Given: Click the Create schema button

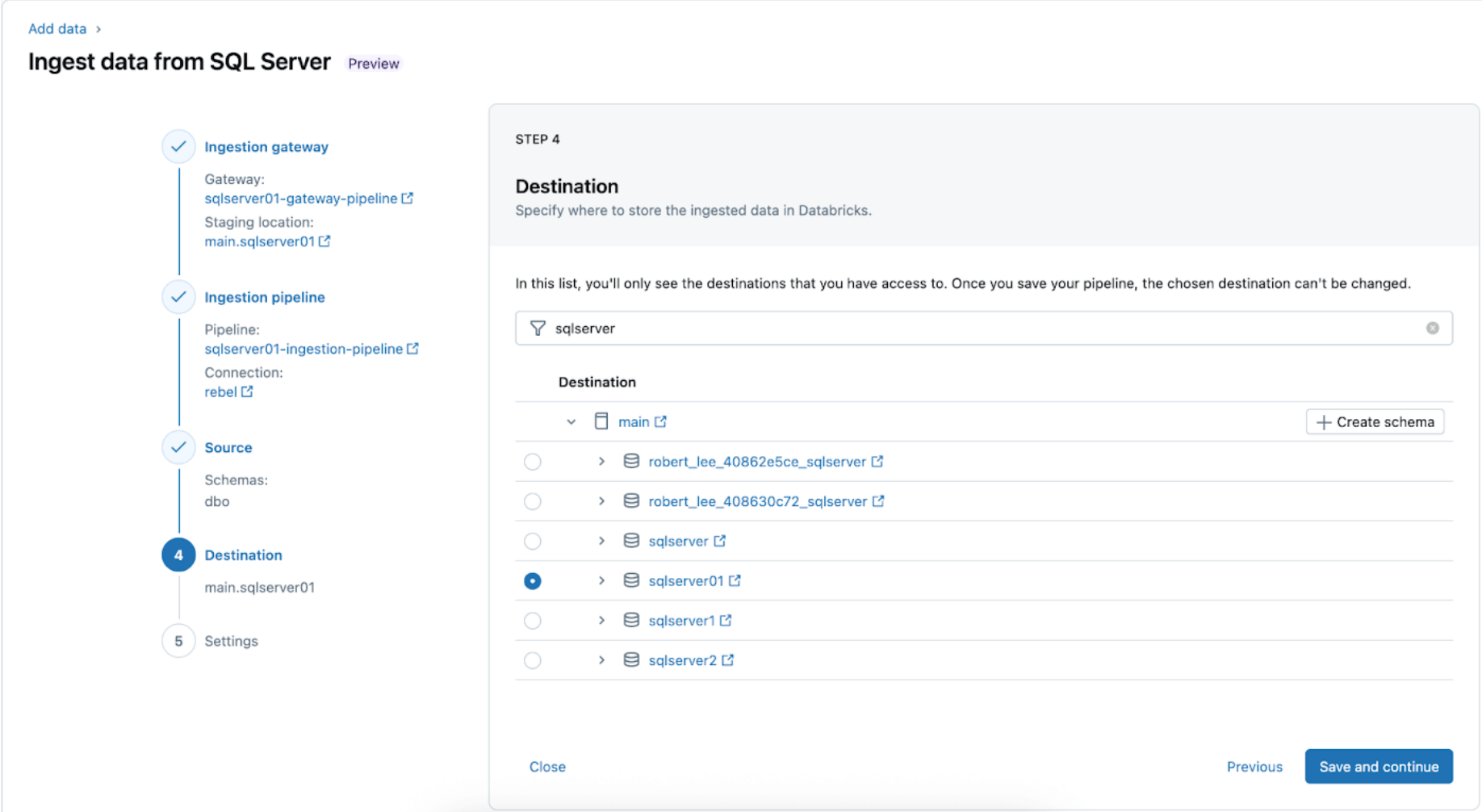Looking at the screenshot, I should [1375, 421].
